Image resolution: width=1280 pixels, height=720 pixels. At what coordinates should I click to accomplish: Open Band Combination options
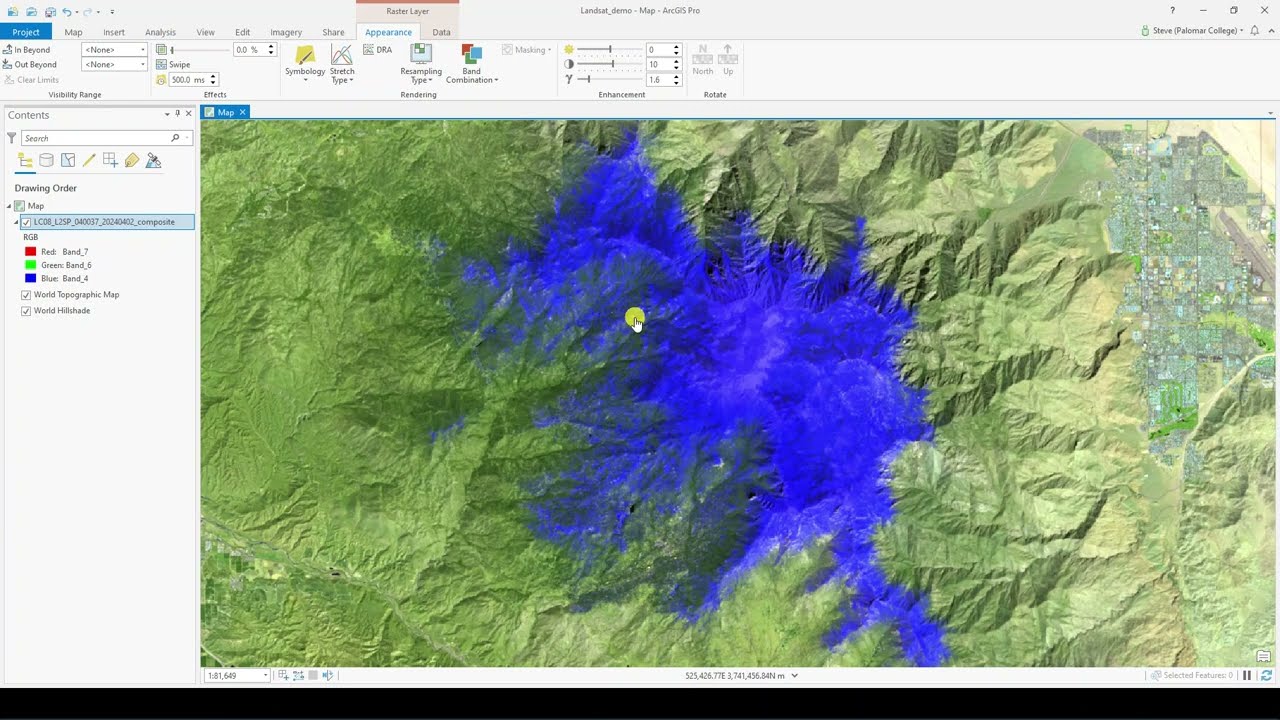click(472, 63)
